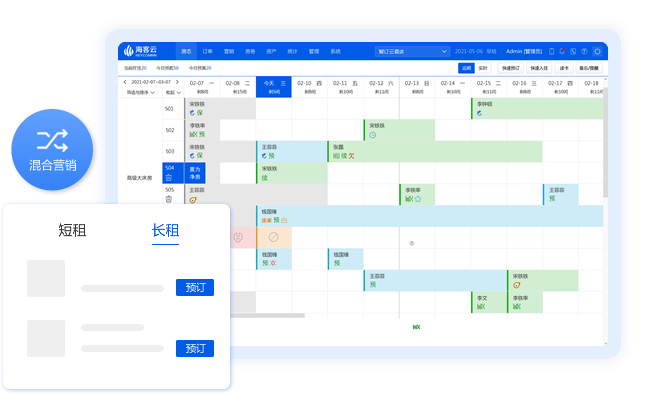Open the 订单 menu in top bar
649x394 pixels.
click(207, 51)
